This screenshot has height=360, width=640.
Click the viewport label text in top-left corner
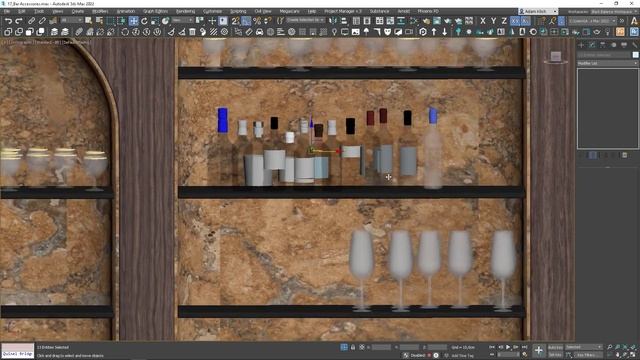(47, 42)
